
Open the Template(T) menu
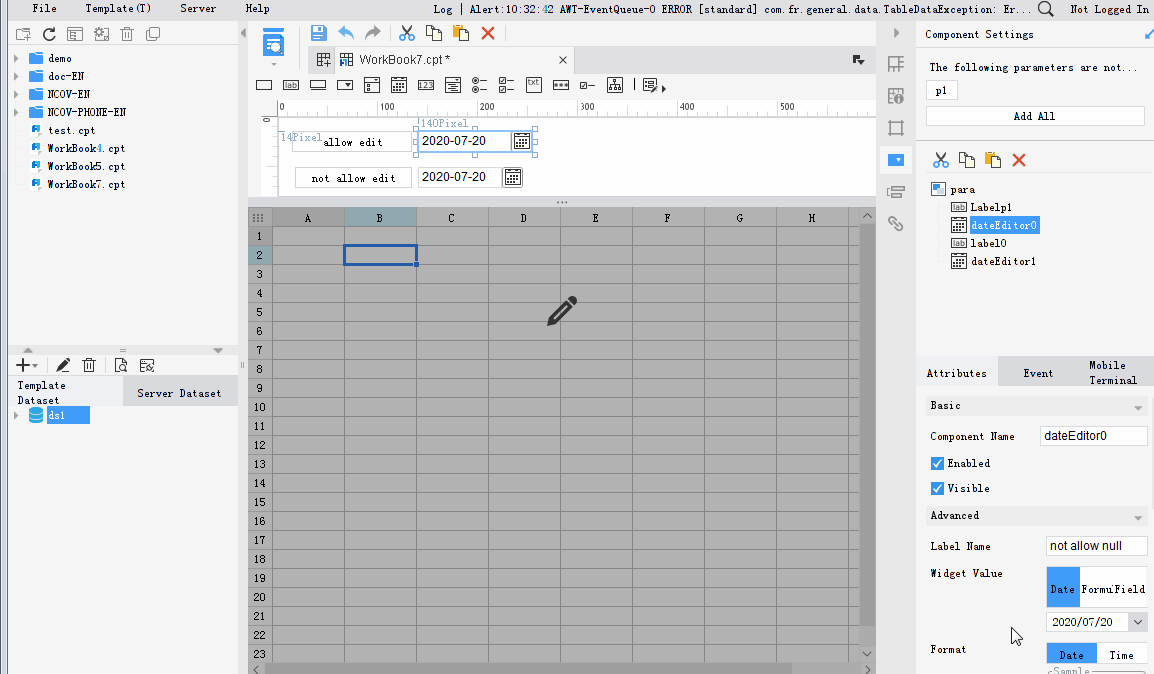[118, 9]
